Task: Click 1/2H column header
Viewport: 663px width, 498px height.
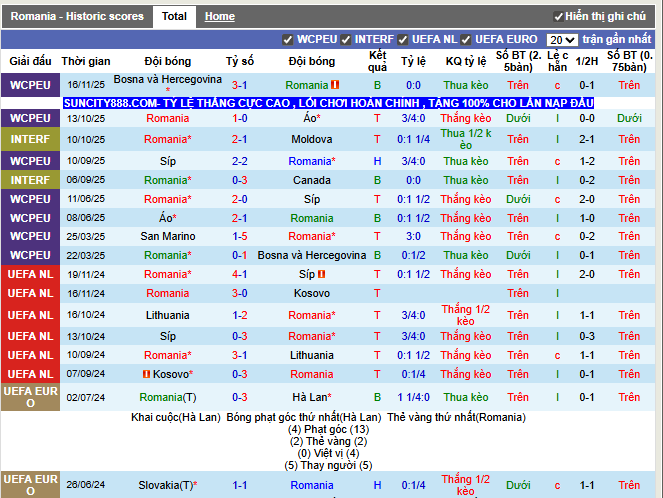Action: tap(586, 61)
